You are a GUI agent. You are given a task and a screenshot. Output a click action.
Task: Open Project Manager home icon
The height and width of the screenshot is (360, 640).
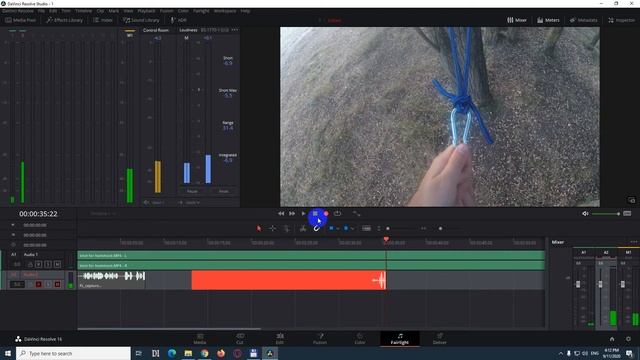coord(612,339)
